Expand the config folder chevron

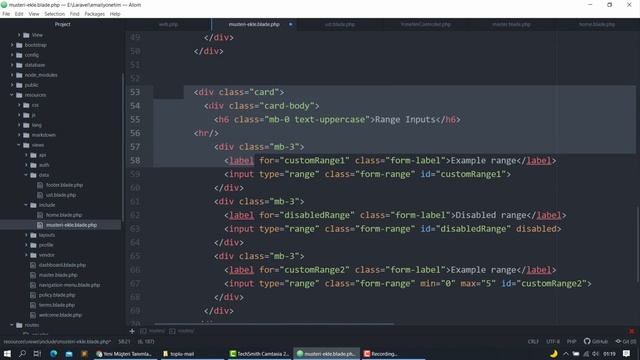click(12, 55)
